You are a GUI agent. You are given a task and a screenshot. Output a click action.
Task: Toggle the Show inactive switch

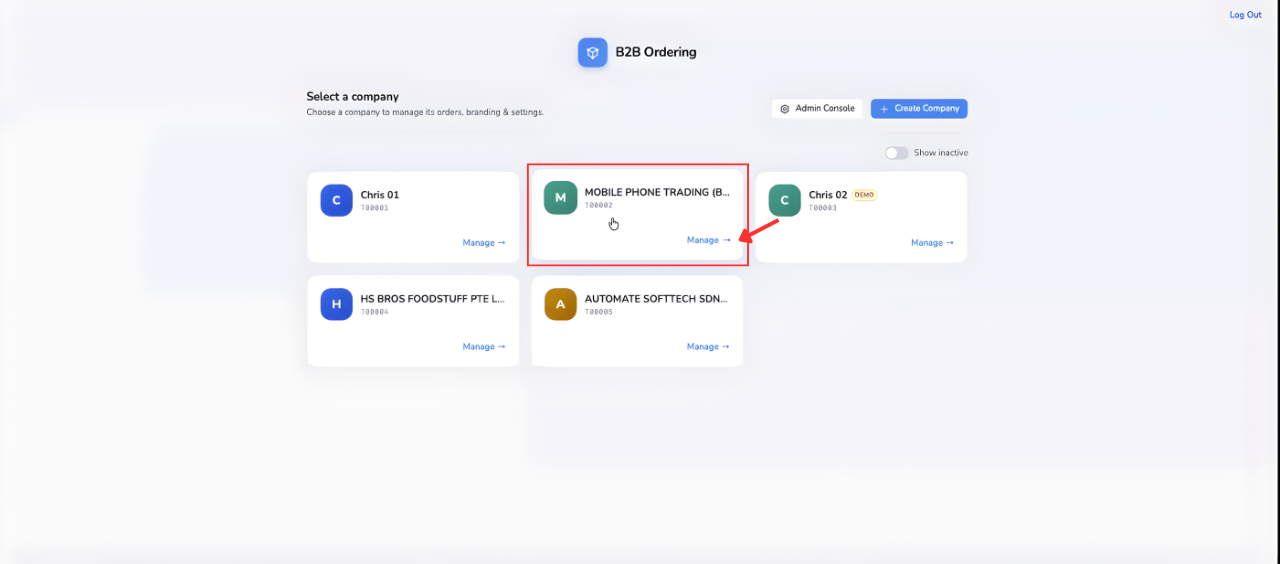pyautogui.click(x=896, y=153)
